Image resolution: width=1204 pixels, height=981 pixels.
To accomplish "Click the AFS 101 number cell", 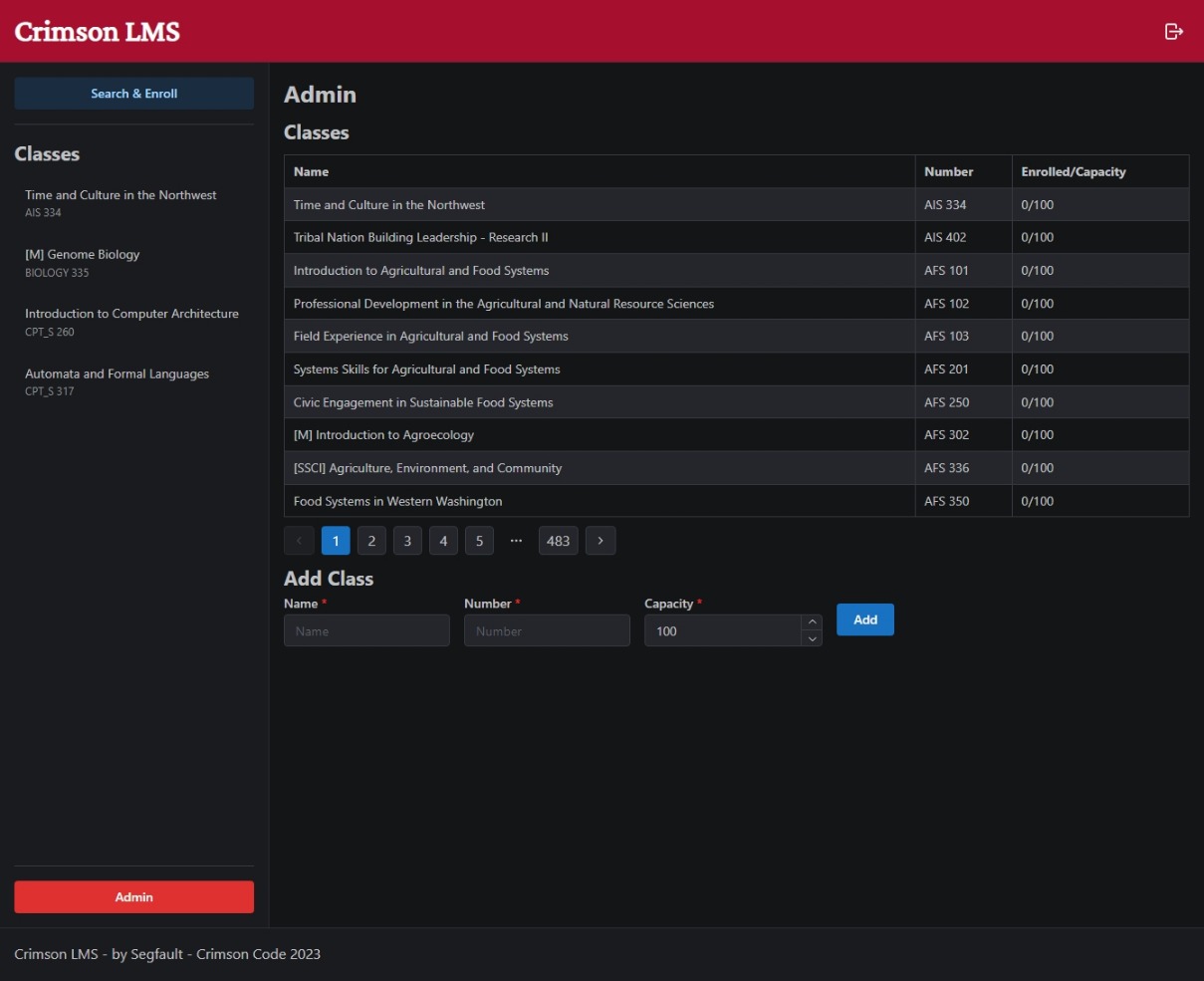I will point(963,271).
